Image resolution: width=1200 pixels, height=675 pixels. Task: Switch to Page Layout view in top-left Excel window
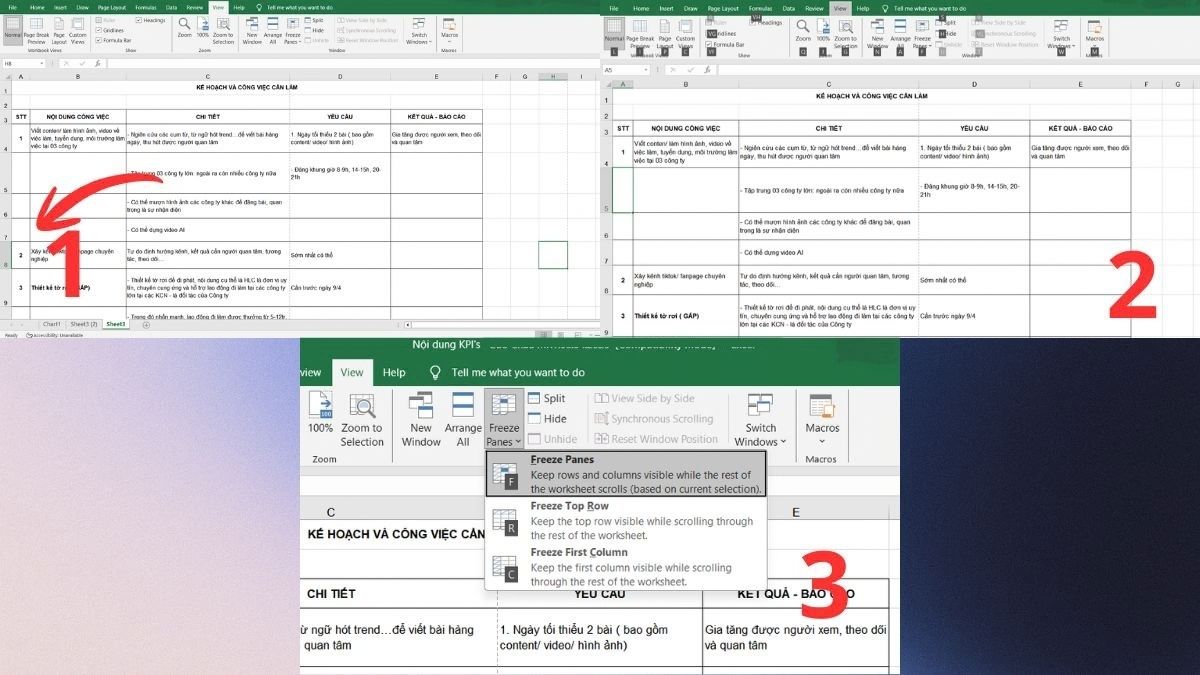pos(59,31)
